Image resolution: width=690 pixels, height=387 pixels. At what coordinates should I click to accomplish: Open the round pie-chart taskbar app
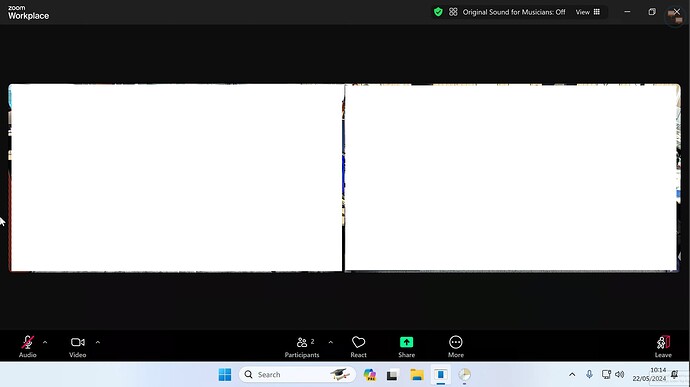(464, 375)
